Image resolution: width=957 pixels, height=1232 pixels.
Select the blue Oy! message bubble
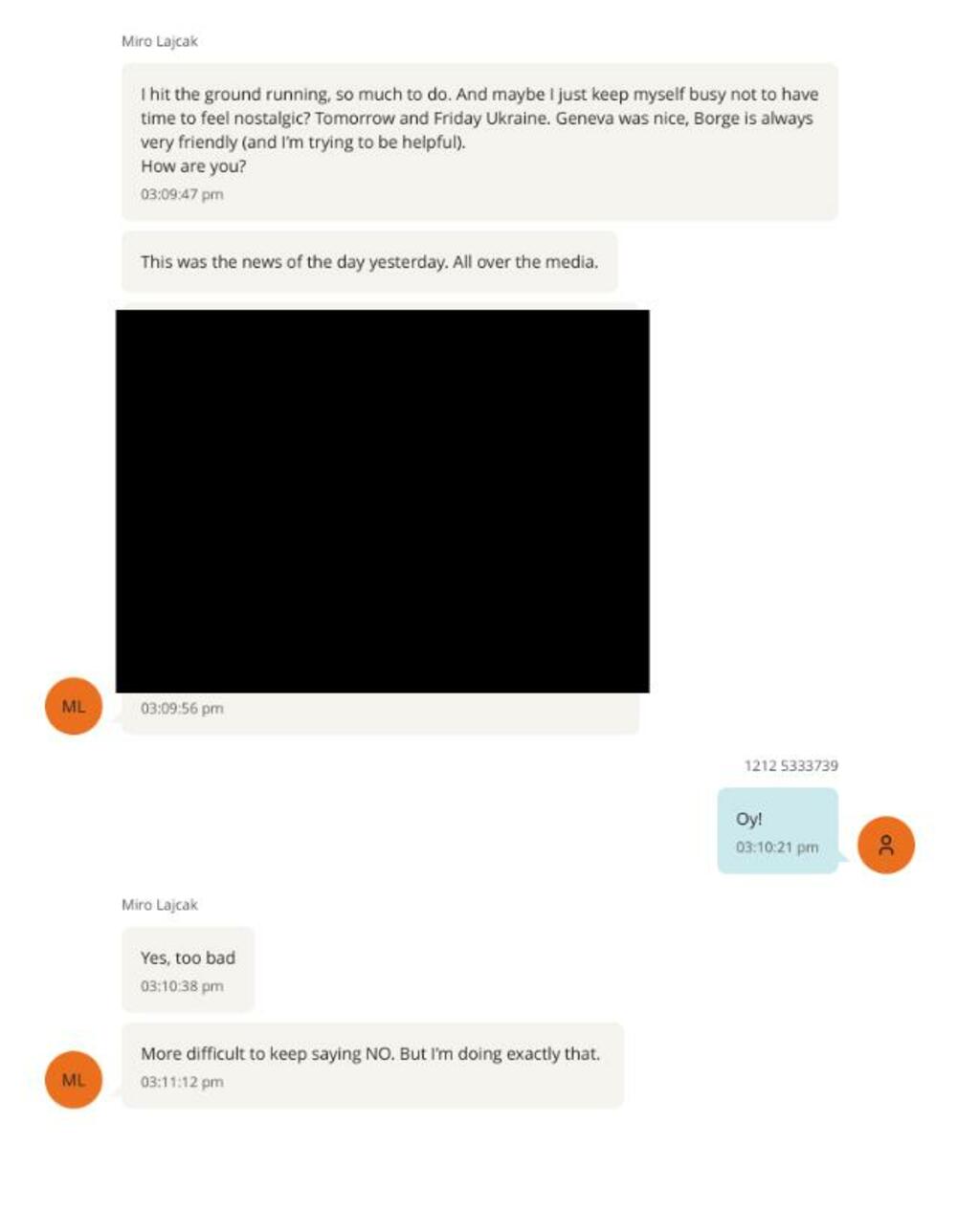point(777,830)
